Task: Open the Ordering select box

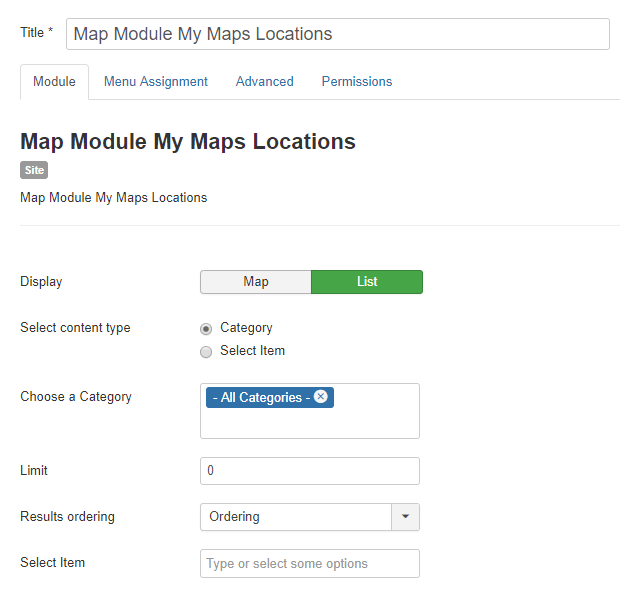Action: pos(296,517)
